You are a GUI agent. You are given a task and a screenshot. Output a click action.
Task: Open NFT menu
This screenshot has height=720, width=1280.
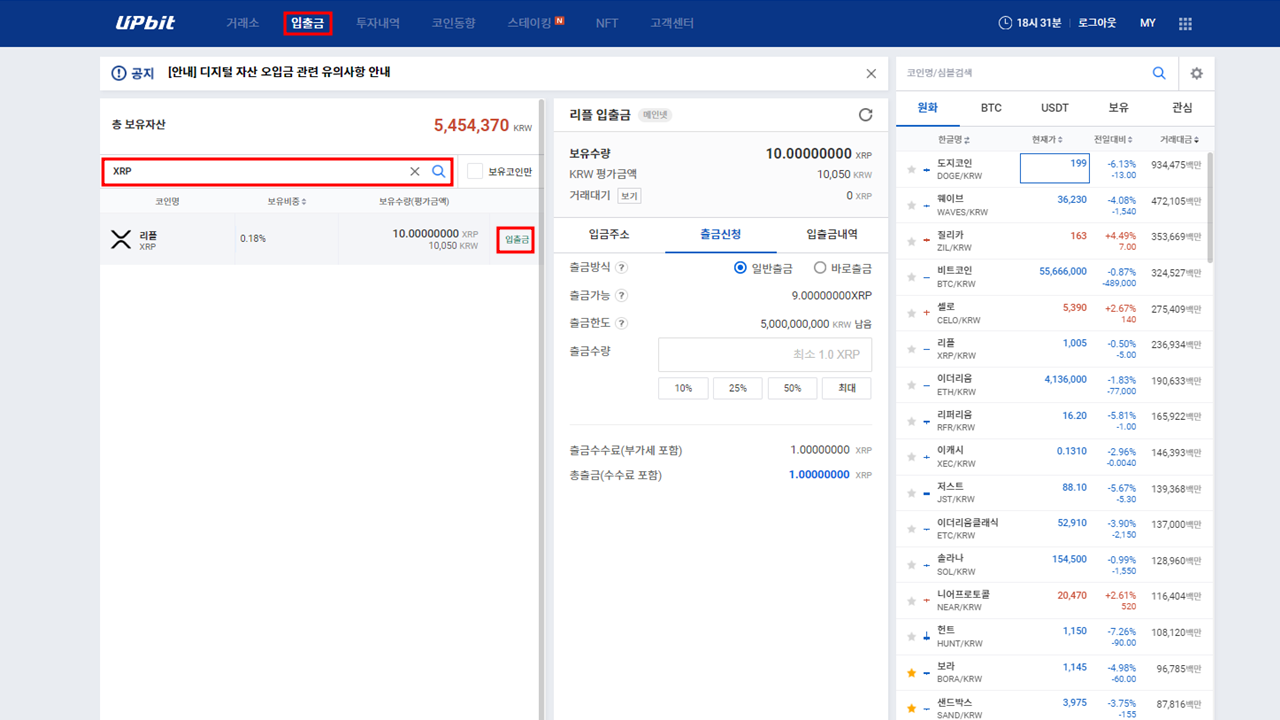[x=607, y=23]
